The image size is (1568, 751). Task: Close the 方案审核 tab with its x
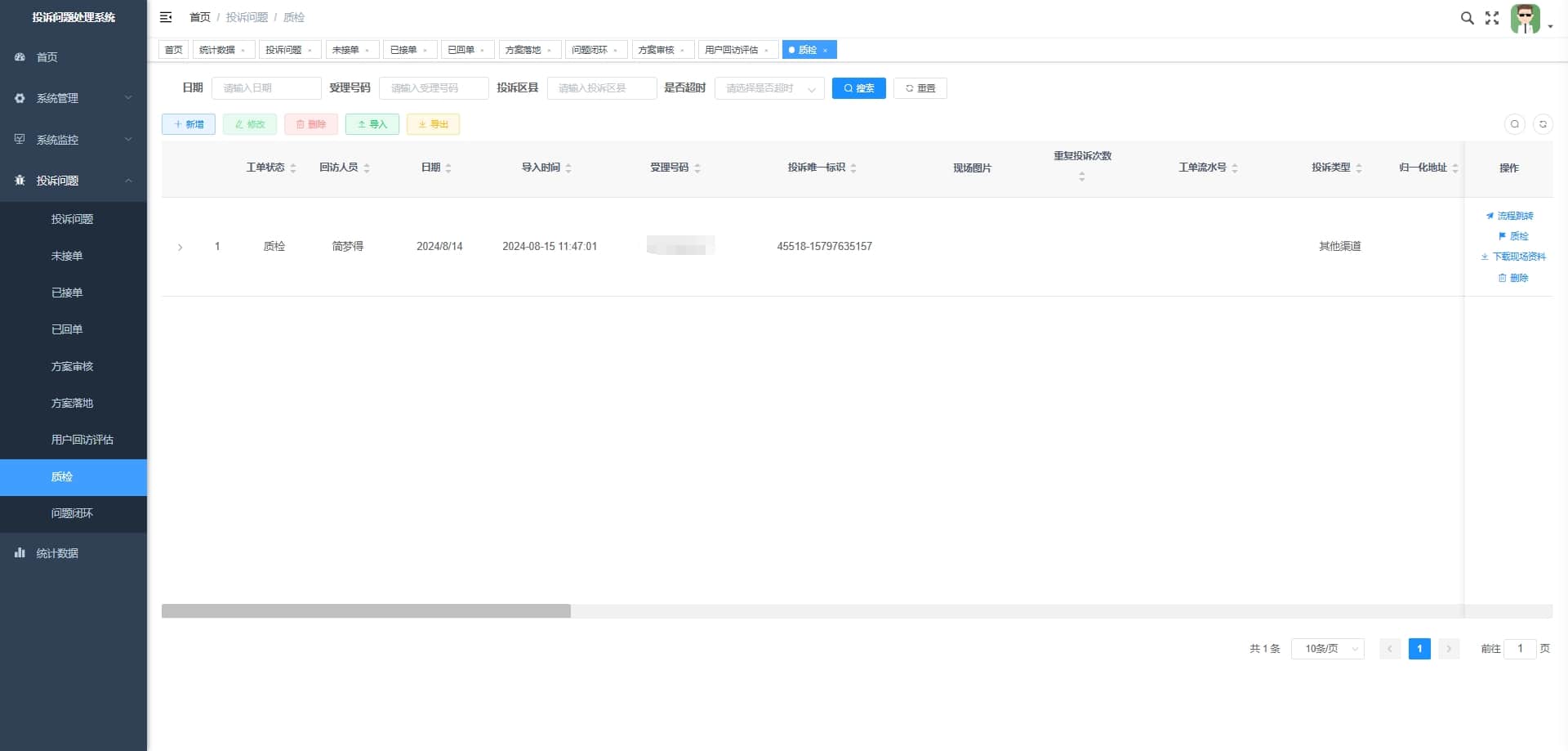point(682,51)
